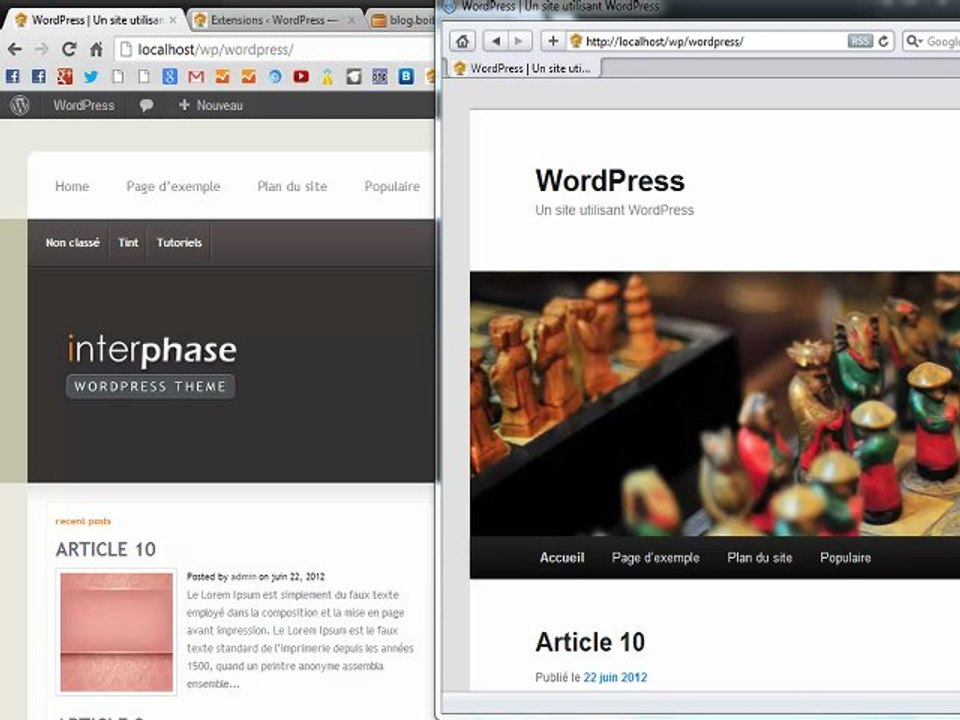Open the admin author link
Viewport: 960px width, 720px height.
click(243, 577)
